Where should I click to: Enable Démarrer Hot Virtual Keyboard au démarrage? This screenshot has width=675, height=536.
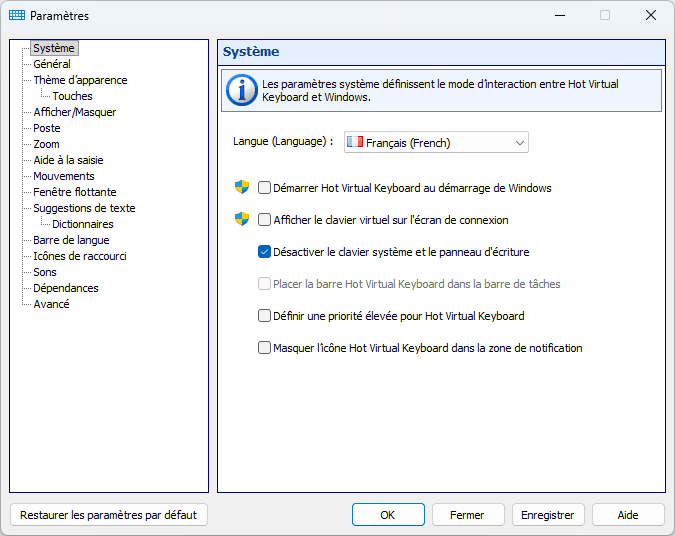[264, 188]
